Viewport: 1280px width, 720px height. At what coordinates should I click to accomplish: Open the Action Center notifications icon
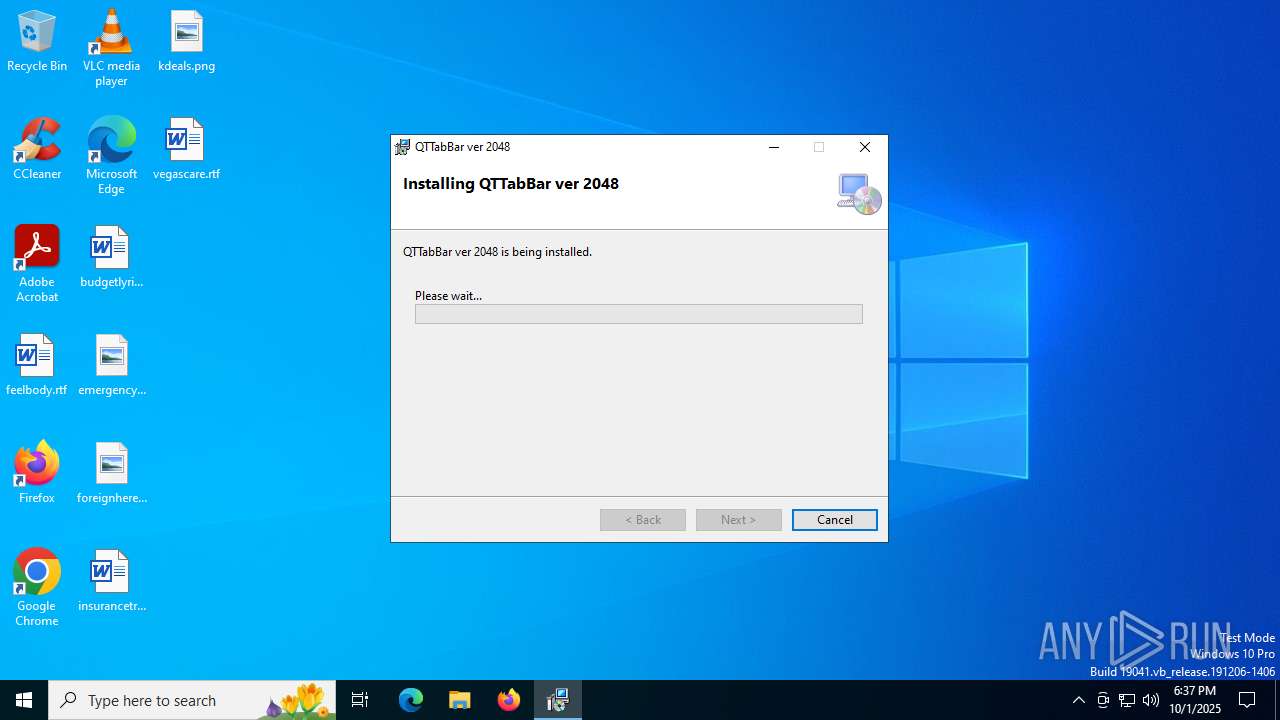click(x=1247, y=700)
